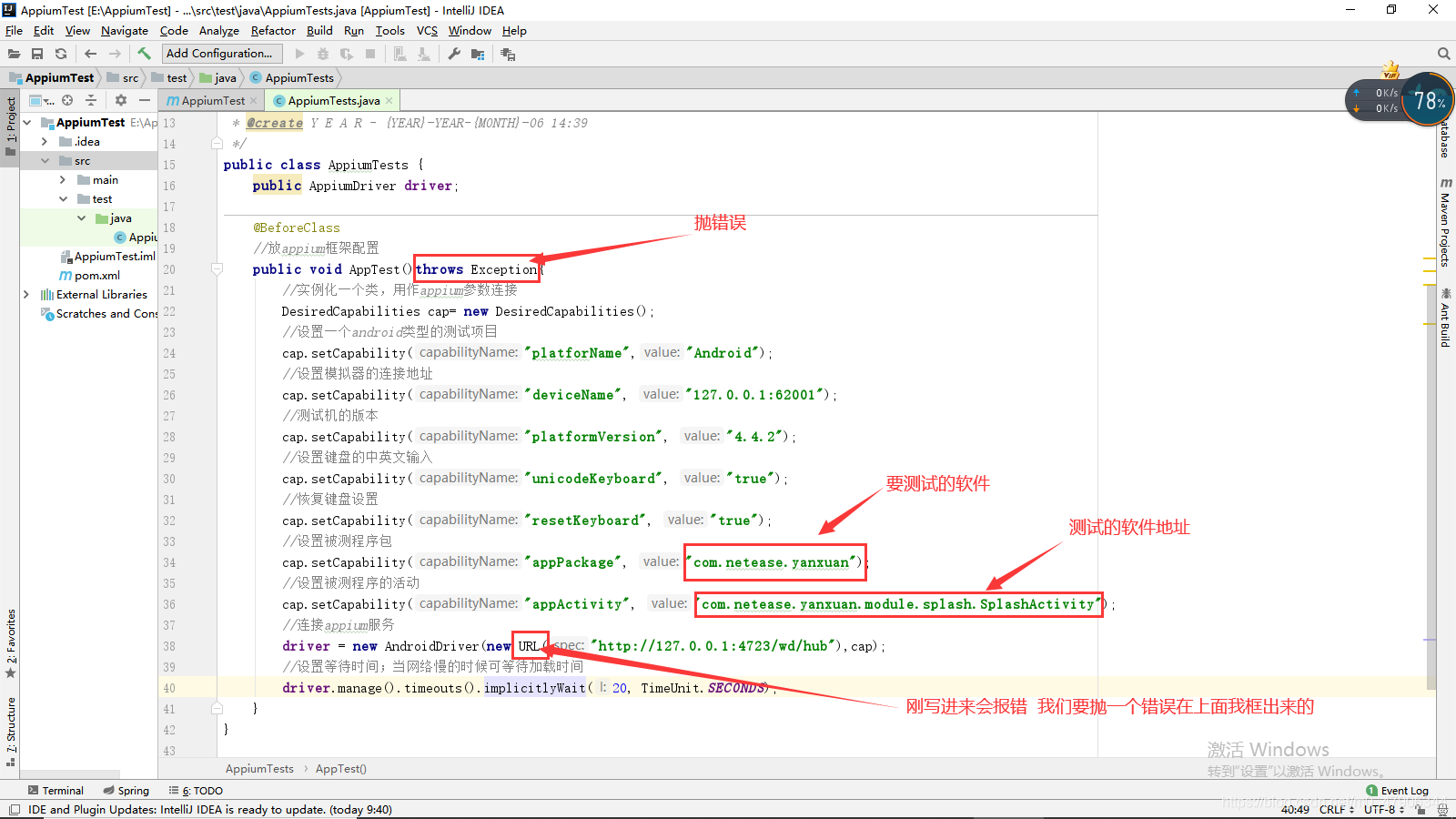Click the Open file toolbar icon
This screenshot has width=1456, height=819.
[14, 54]
